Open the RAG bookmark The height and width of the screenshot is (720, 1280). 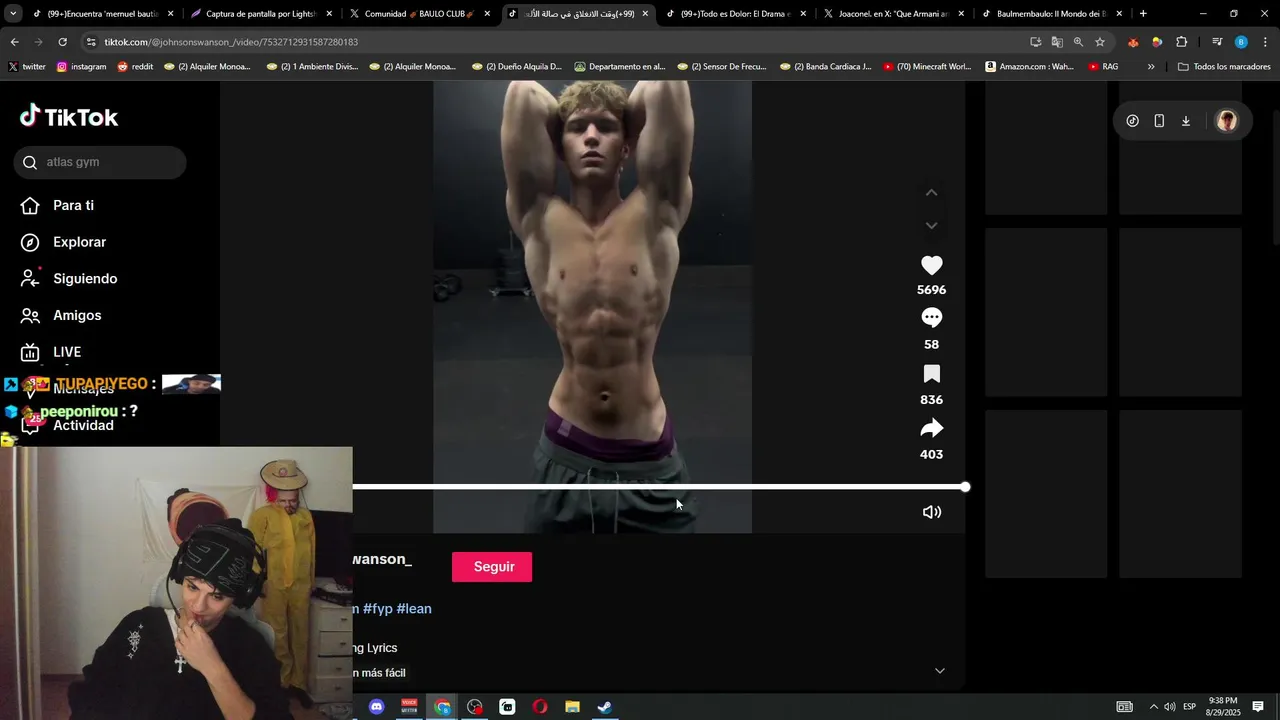coord(1103,67)
